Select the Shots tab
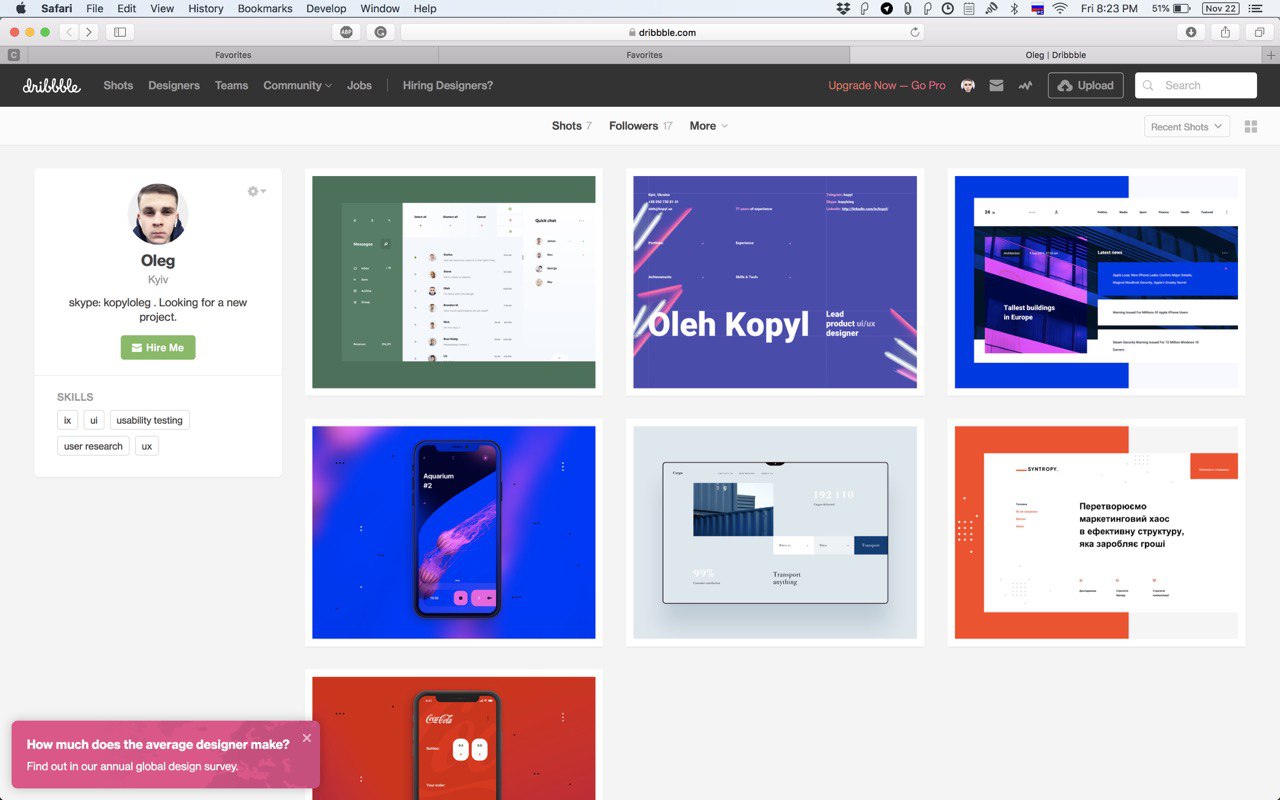 coord(572,126)
